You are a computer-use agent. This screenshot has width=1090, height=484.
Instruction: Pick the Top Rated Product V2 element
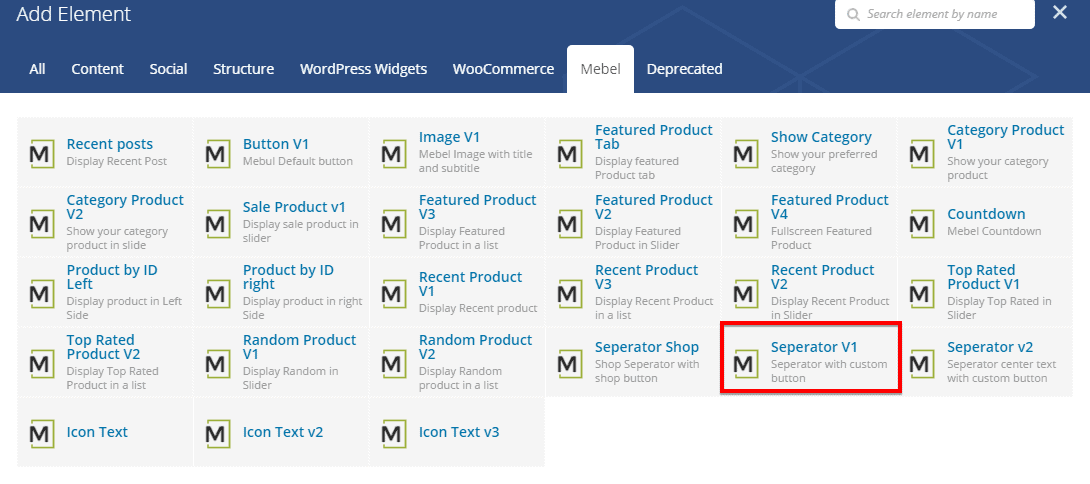[103, 347]
